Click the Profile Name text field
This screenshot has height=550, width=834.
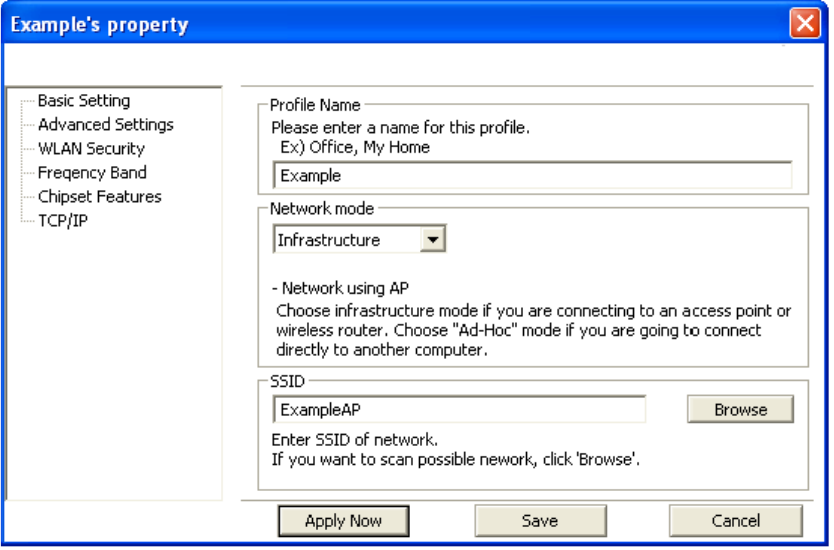coord(532,176)
